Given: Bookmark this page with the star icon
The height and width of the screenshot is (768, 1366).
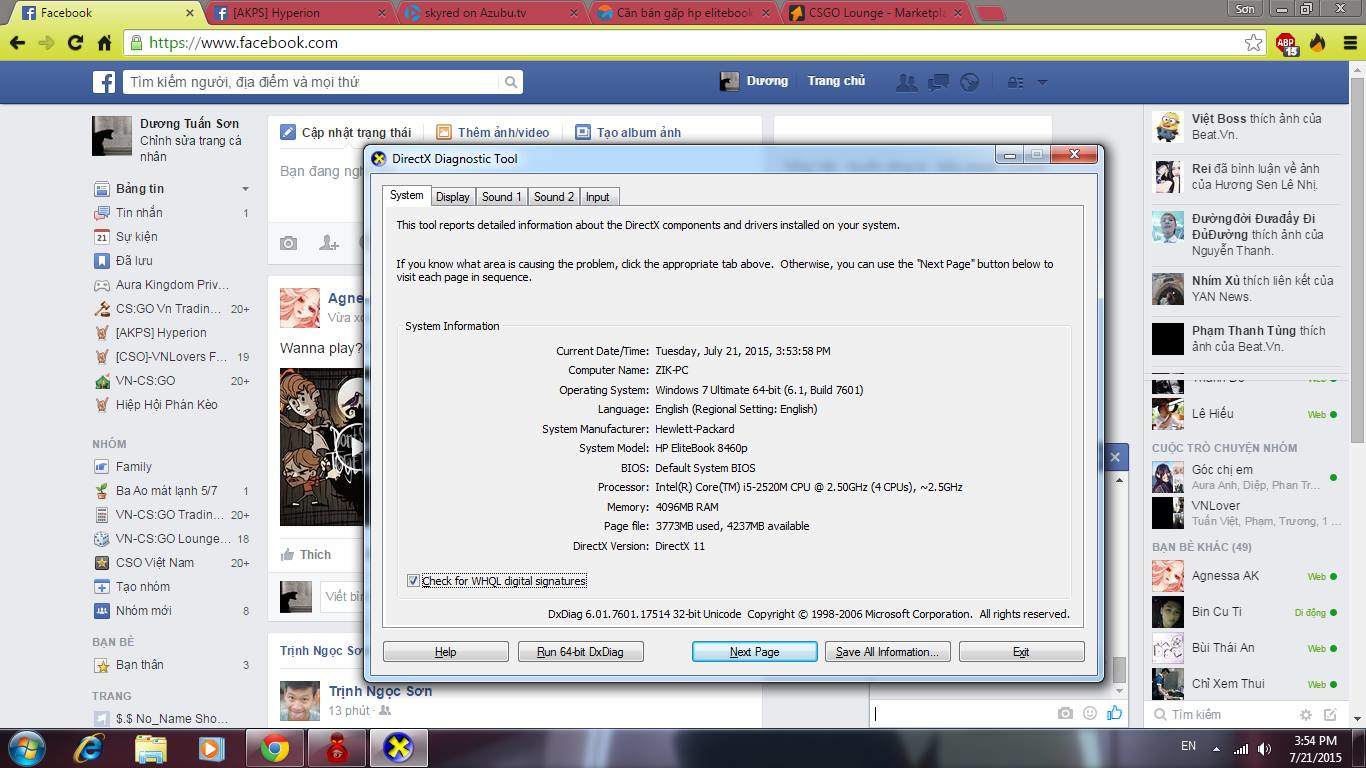Looking at the screenshot, I should tap(1253, 43).
